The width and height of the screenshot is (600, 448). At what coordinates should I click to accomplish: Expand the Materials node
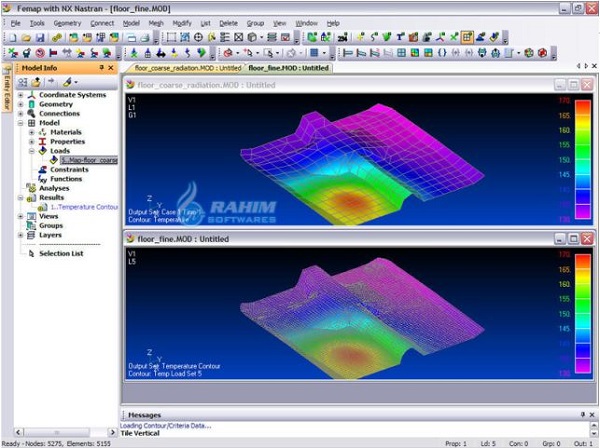(x=32, y=132)
